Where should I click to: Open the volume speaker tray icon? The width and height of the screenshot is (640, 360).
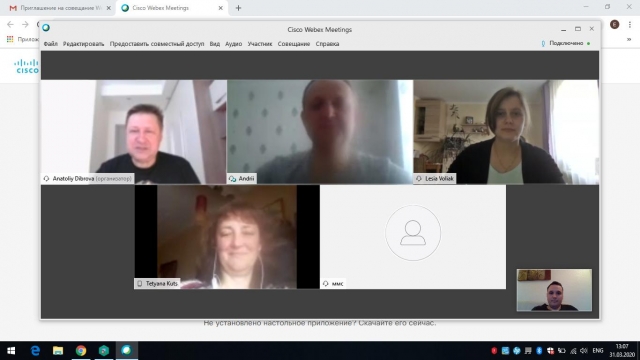(584, 351)
